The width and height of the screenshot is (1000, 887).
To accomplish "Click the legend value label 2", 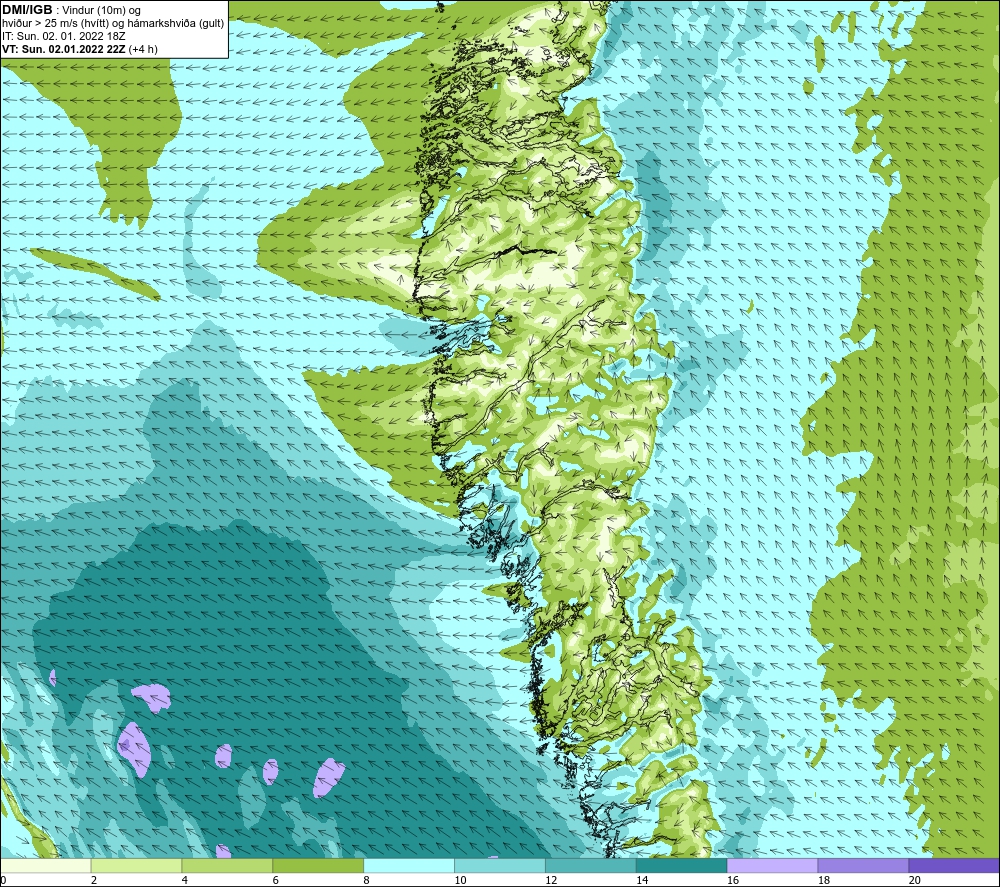I will click(94, 880).
